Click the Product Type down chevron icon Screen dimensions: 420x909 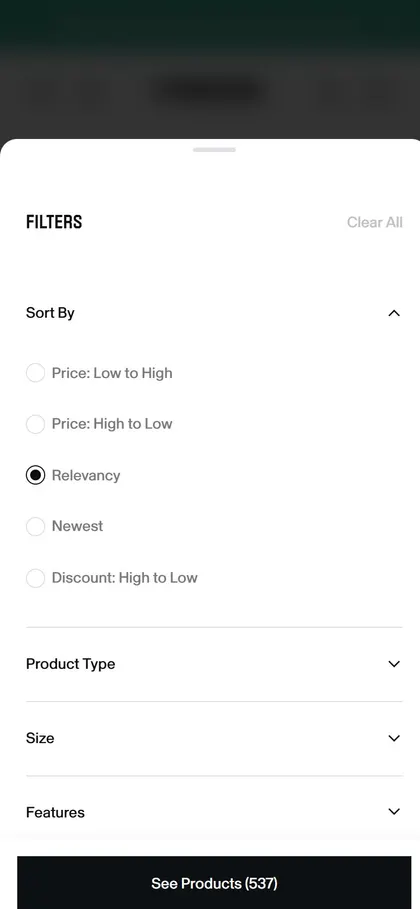point(394,664)
